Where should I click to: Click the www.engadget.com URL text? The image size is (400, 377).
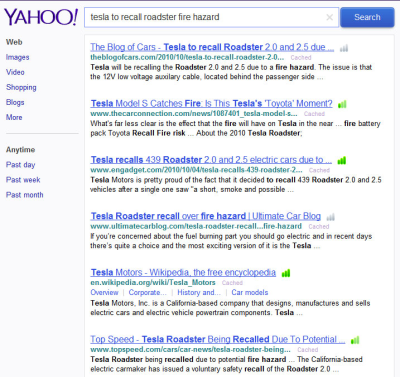tap(196, 170)
